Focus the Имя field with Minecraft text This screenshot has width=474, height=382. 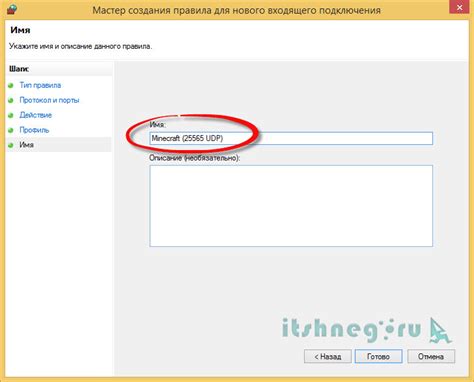(291, 138)
